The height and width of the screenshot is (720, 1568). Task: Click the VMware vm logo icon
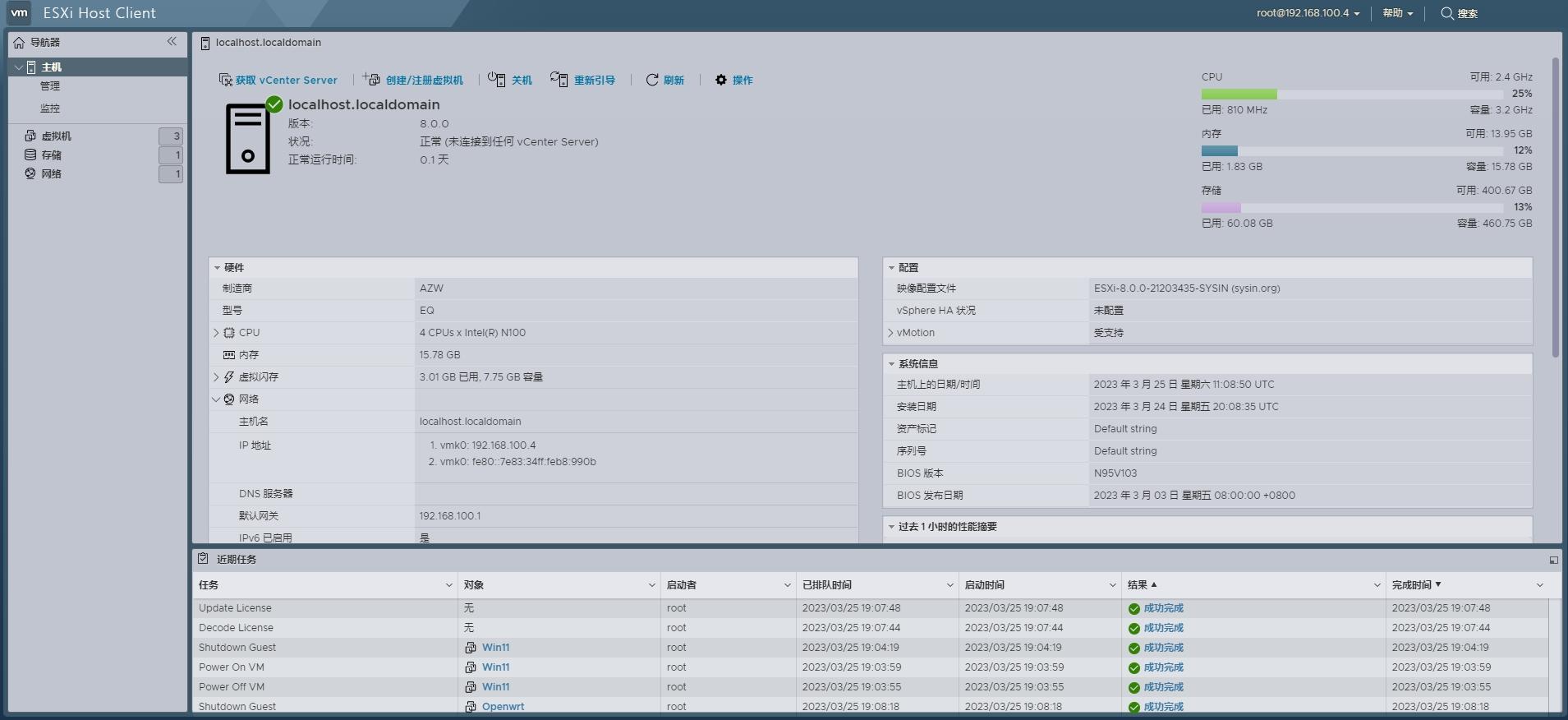(x=19, y=13)
